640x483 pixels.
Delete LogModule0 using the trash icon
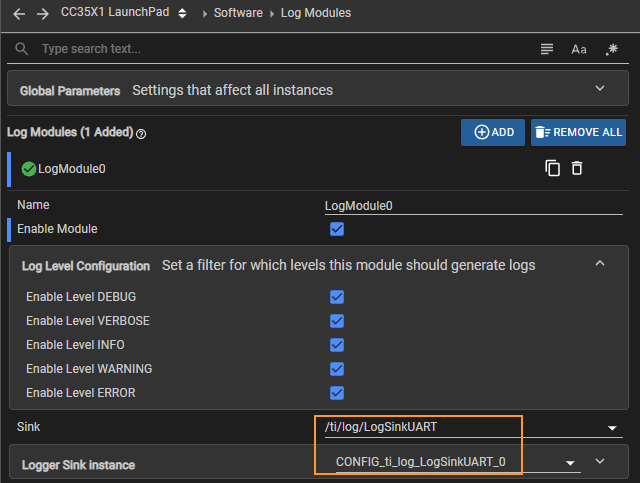coord(577,168)
